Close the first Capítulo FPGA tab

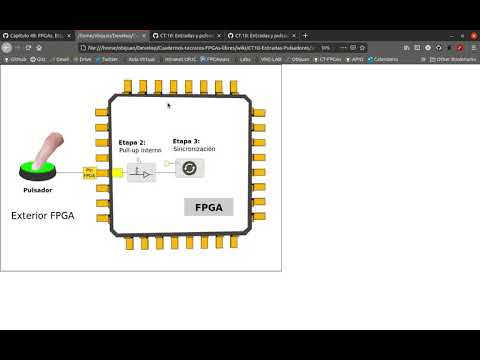[x=69, y=36]
